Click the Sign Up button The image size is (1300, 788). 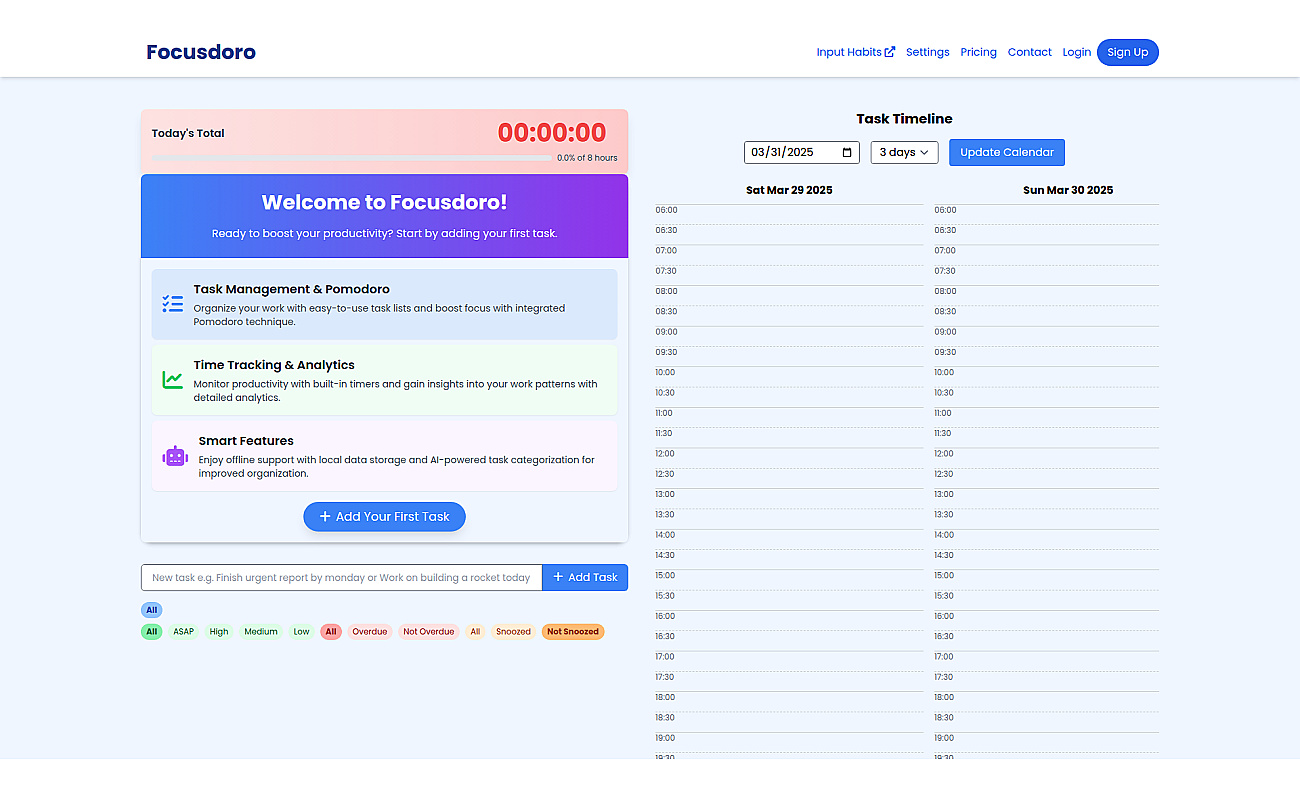click(x=1128, y=52)
